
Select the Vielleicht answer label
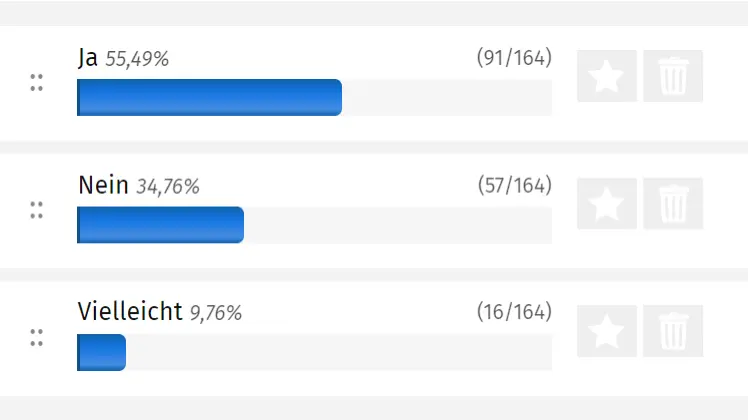130,312
